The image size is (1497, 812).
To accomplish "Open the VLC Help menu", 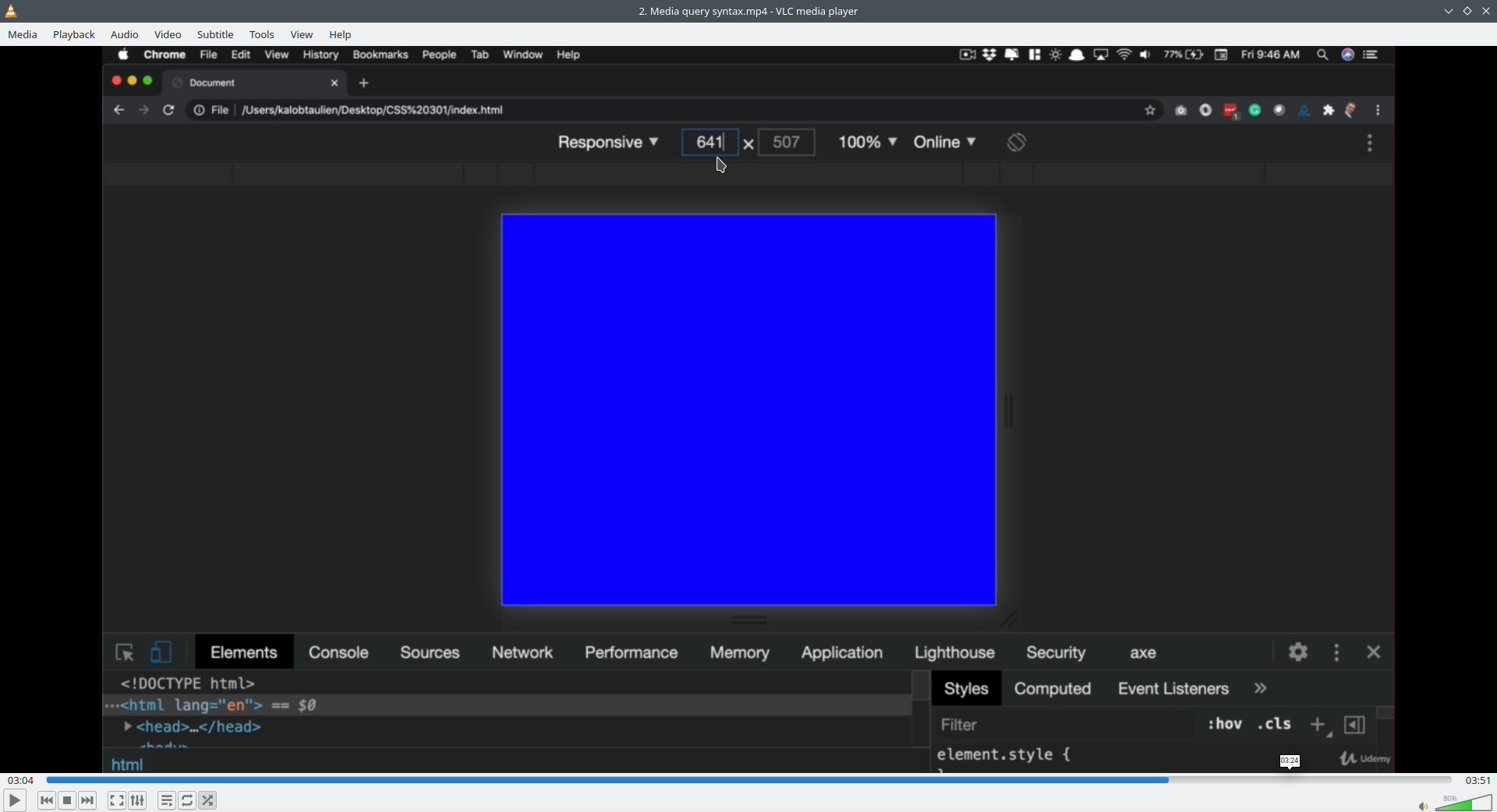I will pyautogui.click(x=341, y=34).
